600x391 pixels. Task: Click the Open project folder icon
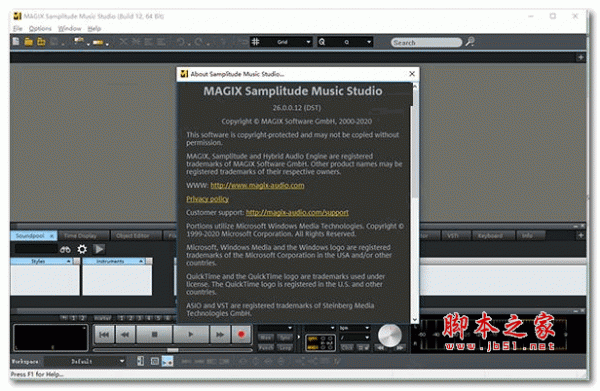(x=28, y=41)
